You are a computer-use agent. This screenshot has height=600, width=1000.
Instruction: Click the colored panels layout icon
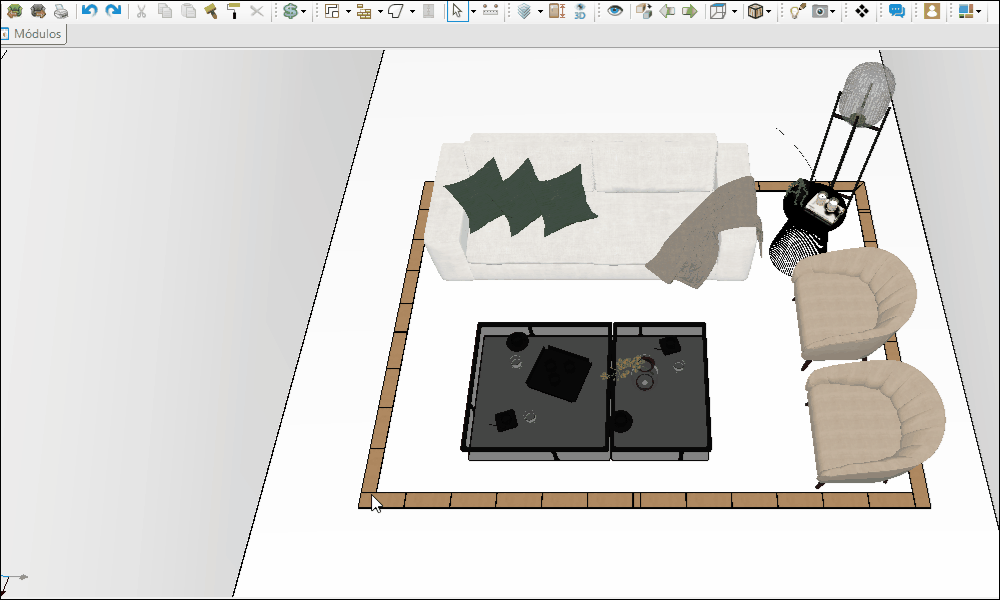pyautogui.click(x=966, y=11)
